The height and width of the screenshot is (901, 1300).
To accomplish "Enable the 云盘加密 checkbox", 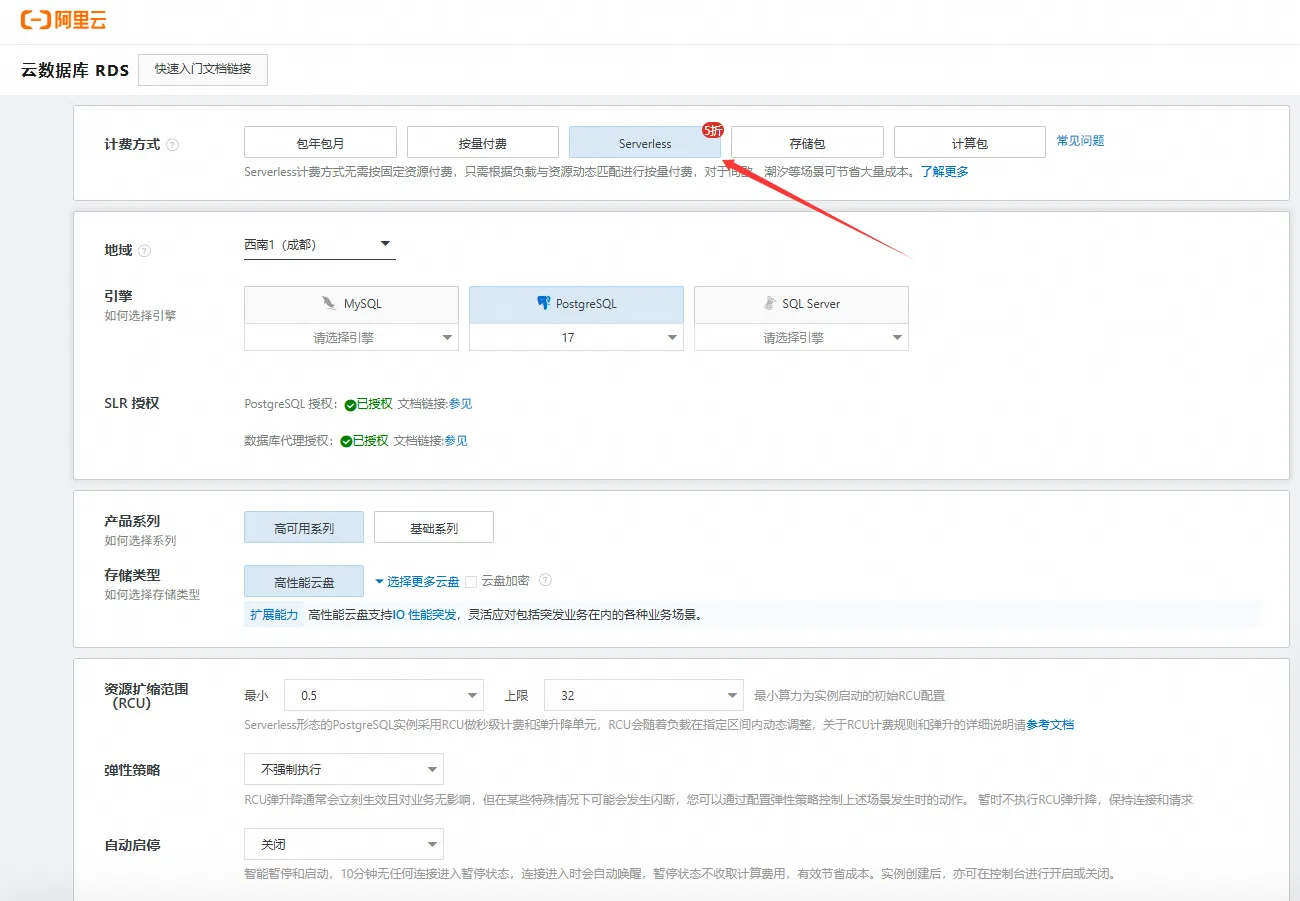I will [471, 582].
